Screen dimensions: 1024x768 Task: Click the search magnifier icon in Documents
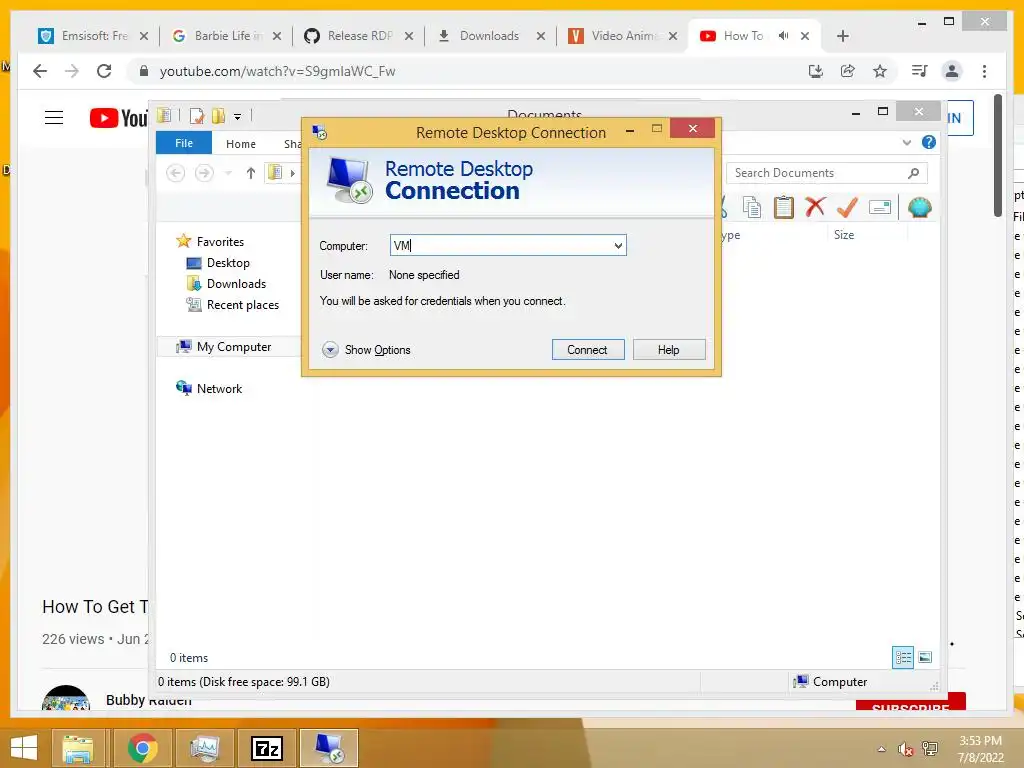pos(914,173)
